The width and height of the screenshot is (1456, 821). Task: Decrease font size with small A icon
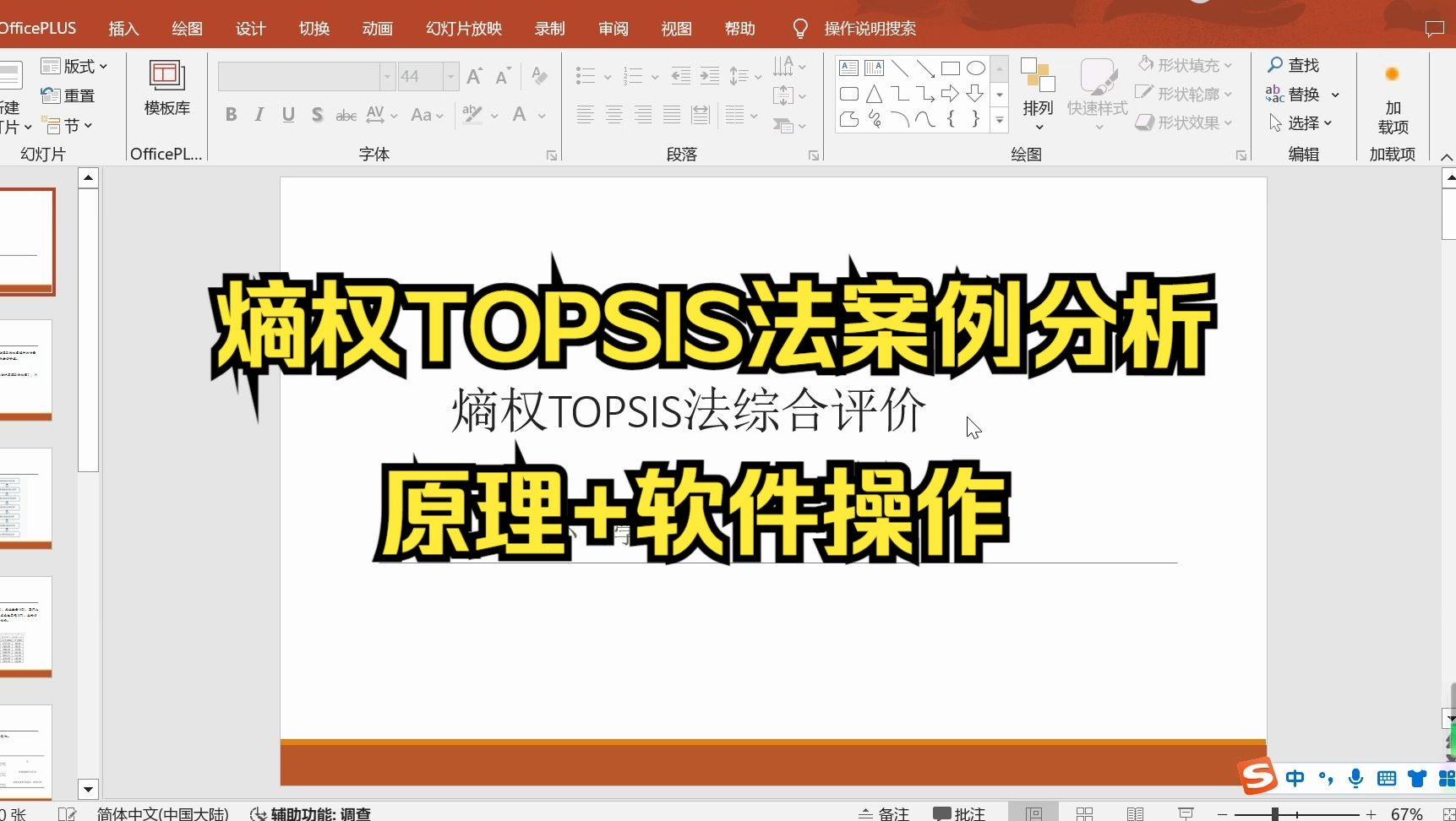[x=503, y=77]
